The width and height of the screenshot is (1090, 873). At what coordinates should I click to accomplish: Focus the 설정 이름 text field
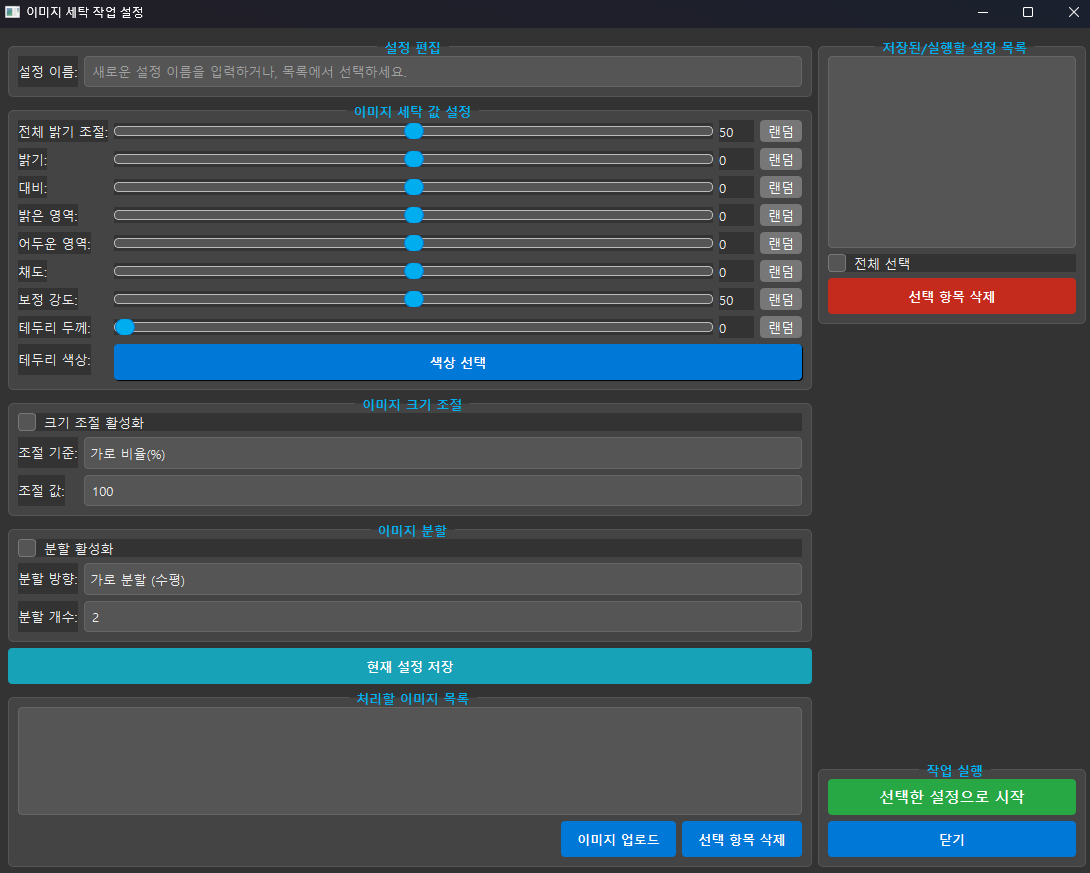coord(442,72)
